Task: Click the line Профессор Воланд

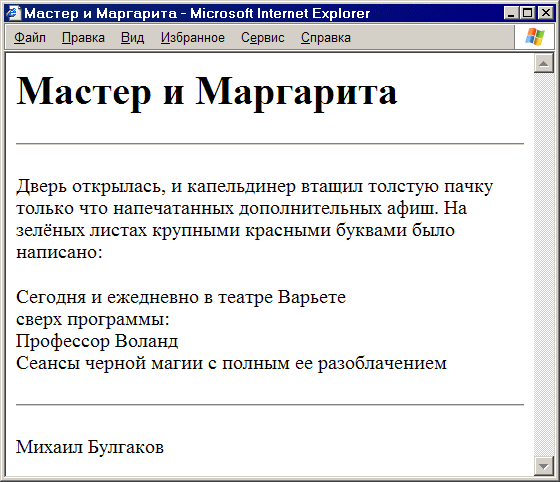Action: pyautogui.click(x=97, y=341)
